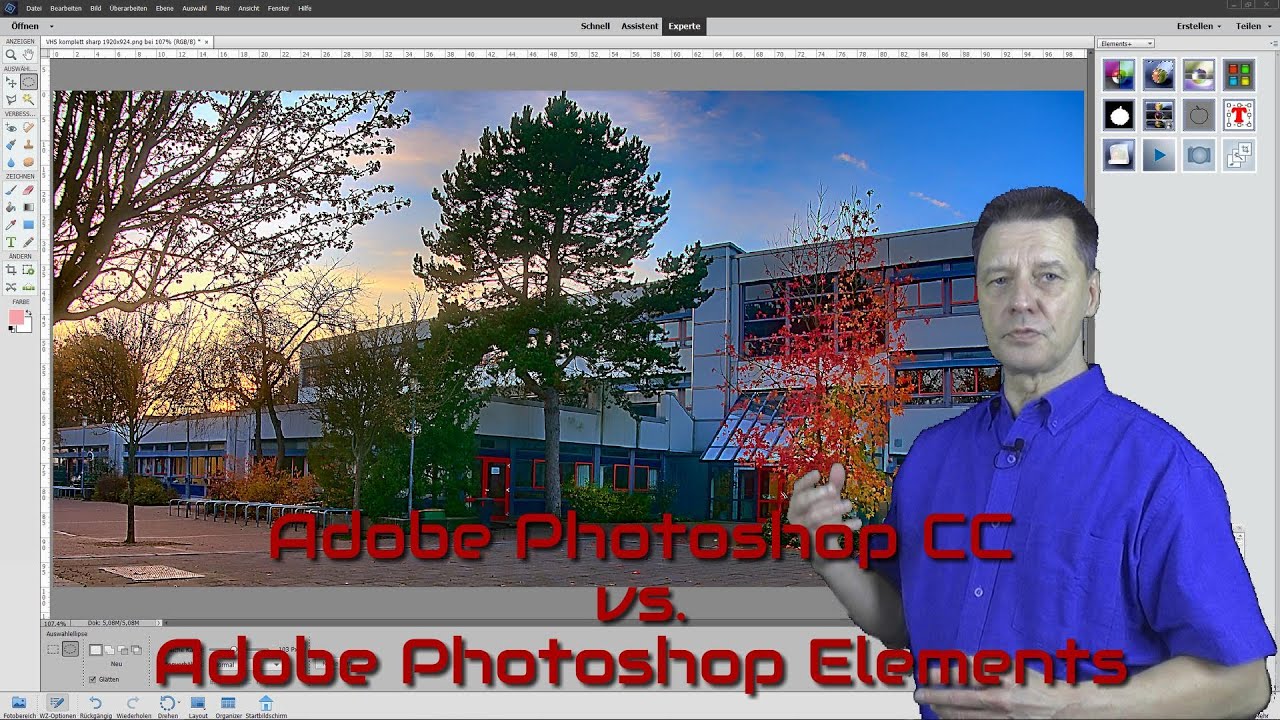Select the Color Picker eyedropper tool
This screenshot has width=1280, height=720.
pos(11,225)
